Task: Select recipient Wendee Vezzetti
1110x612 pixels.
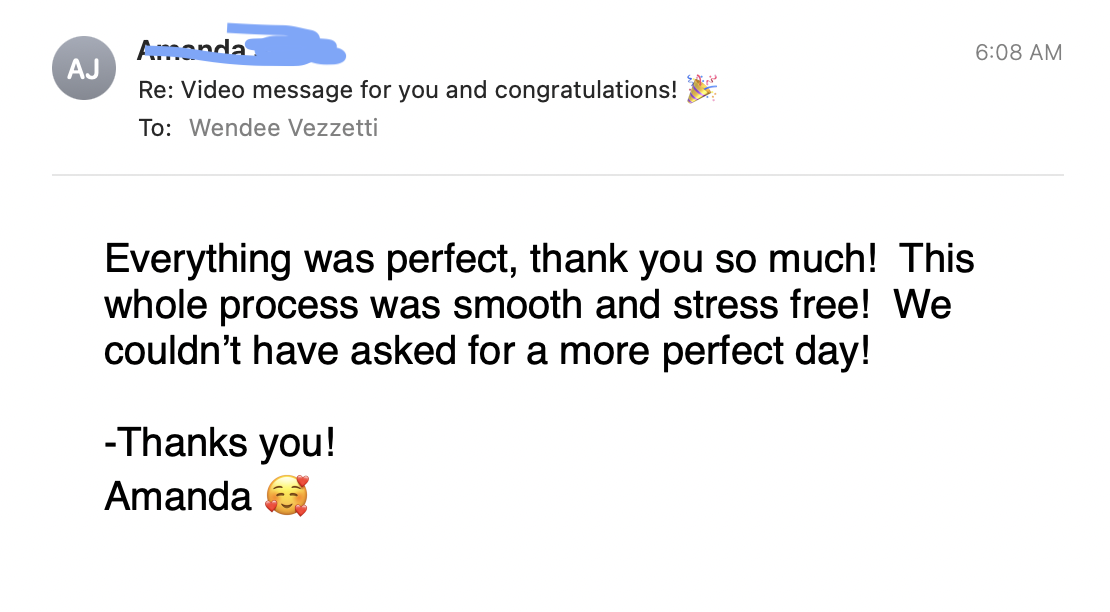Action: tap(283, 127)
